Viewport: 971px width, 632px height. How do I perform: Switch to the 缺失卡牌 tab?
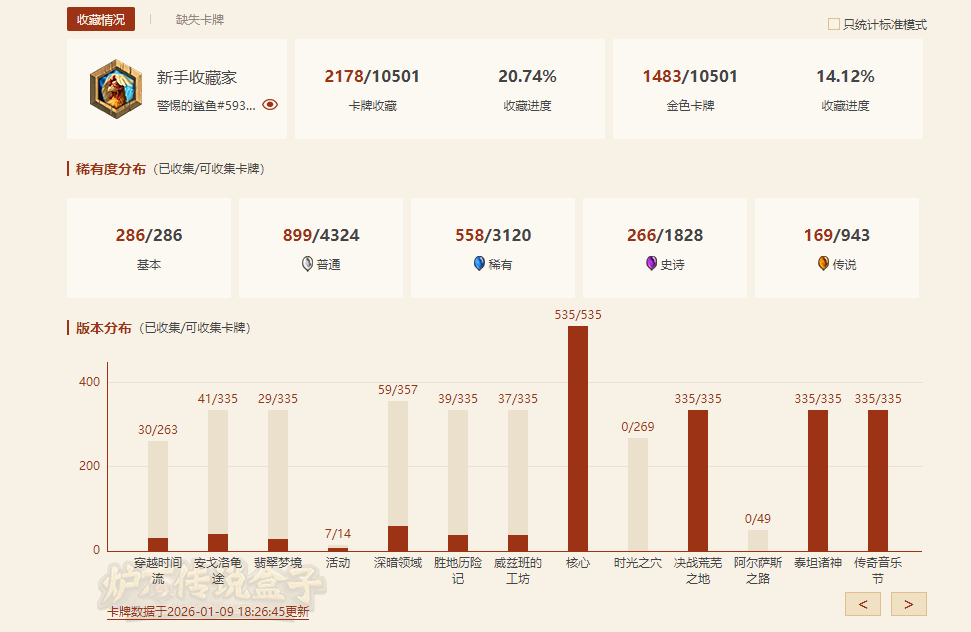point(200,20)
